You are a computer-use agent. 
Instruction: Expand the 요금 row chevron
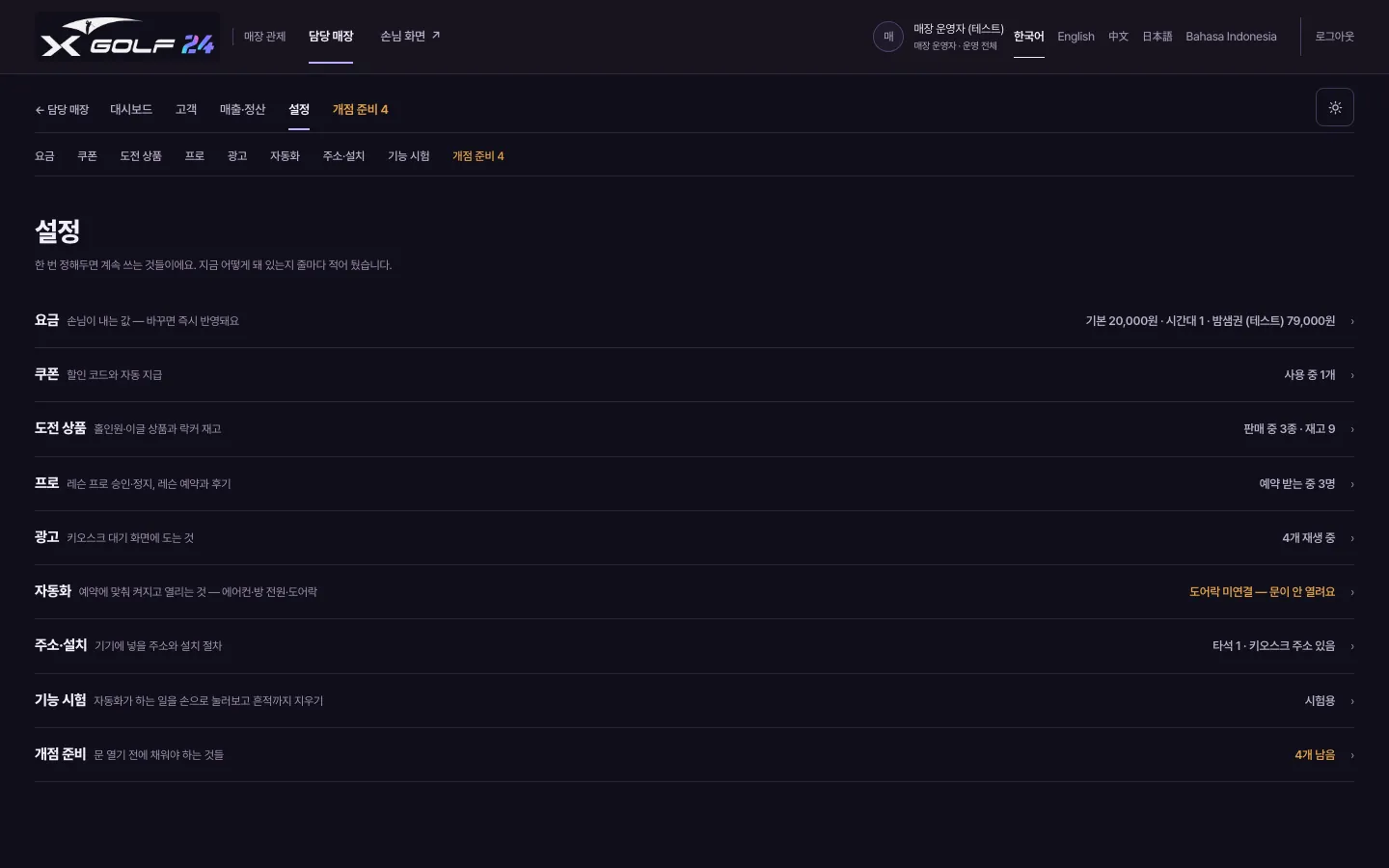pos(1352,321)
